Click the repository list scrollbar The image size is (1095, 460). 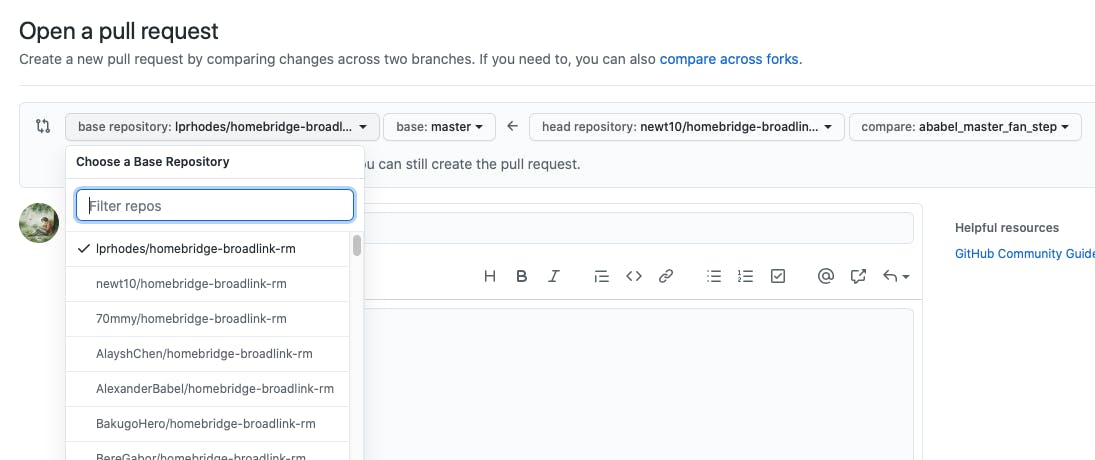(357, 245)
